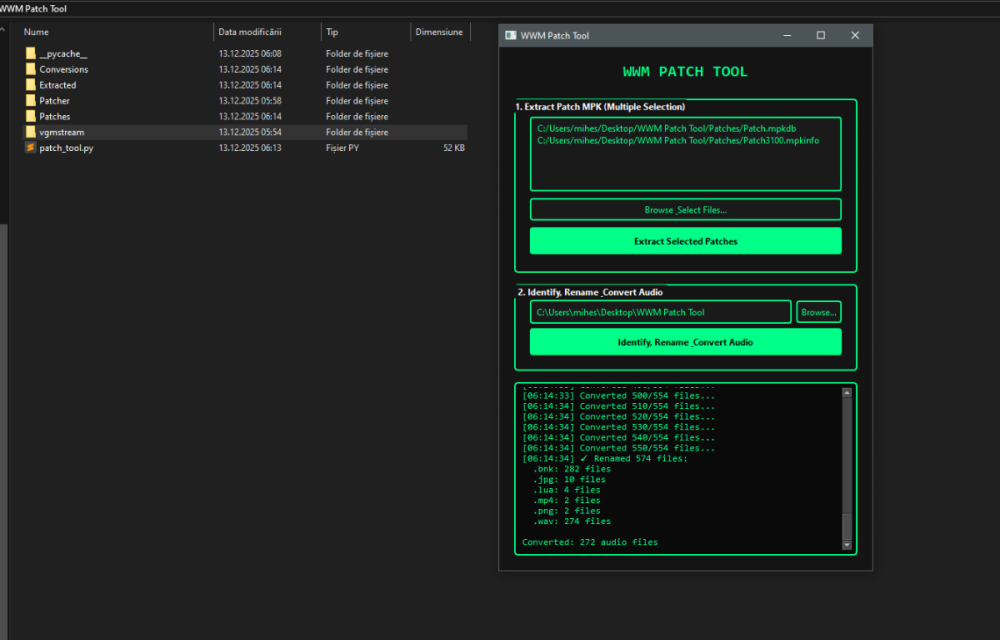The width and height of the screenshot is (1000, 640).
Task: Sort by the Tip column header
Action: (332, 32)
